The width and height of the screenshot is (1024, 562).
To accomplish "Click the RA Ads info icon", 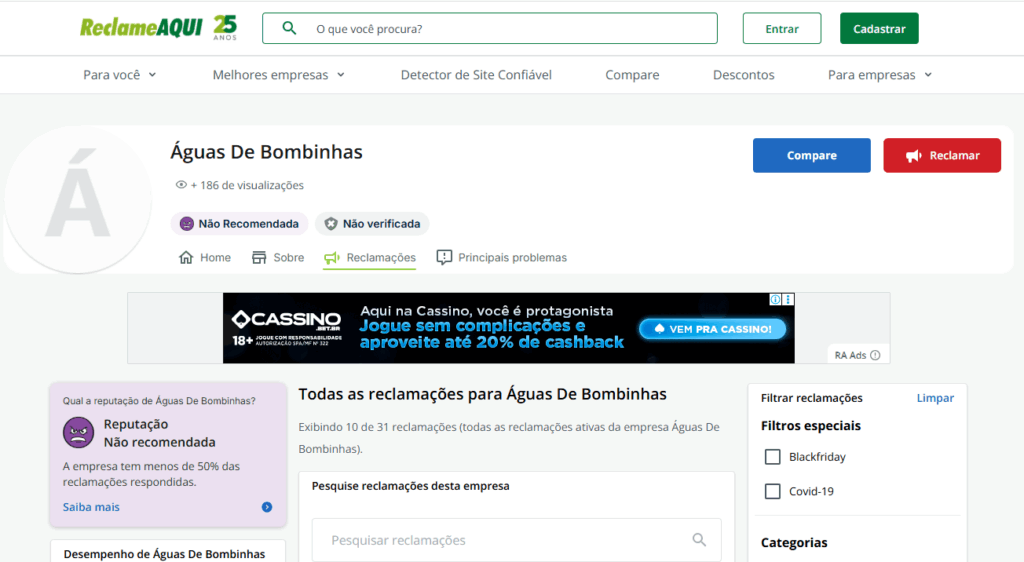I will tap(875, 355).
